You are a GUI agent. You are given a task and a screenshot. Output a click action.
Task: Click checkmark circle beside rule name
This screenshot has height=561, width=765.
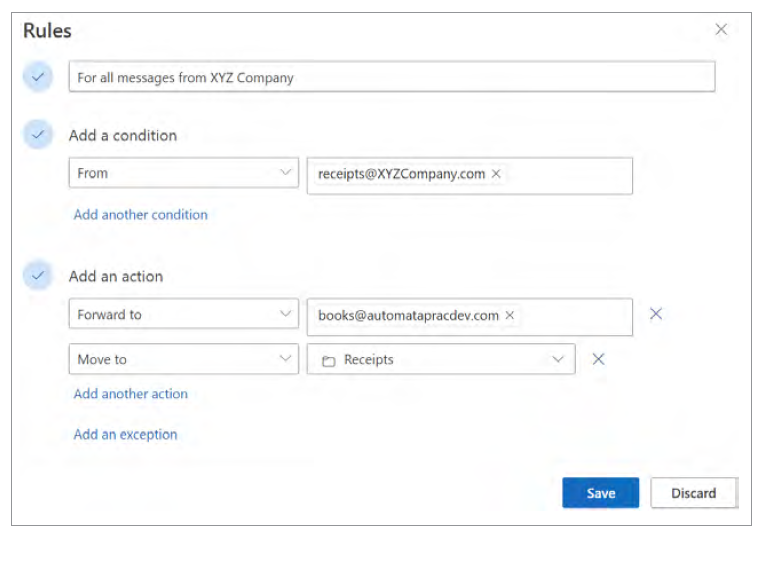coord(38,77)
